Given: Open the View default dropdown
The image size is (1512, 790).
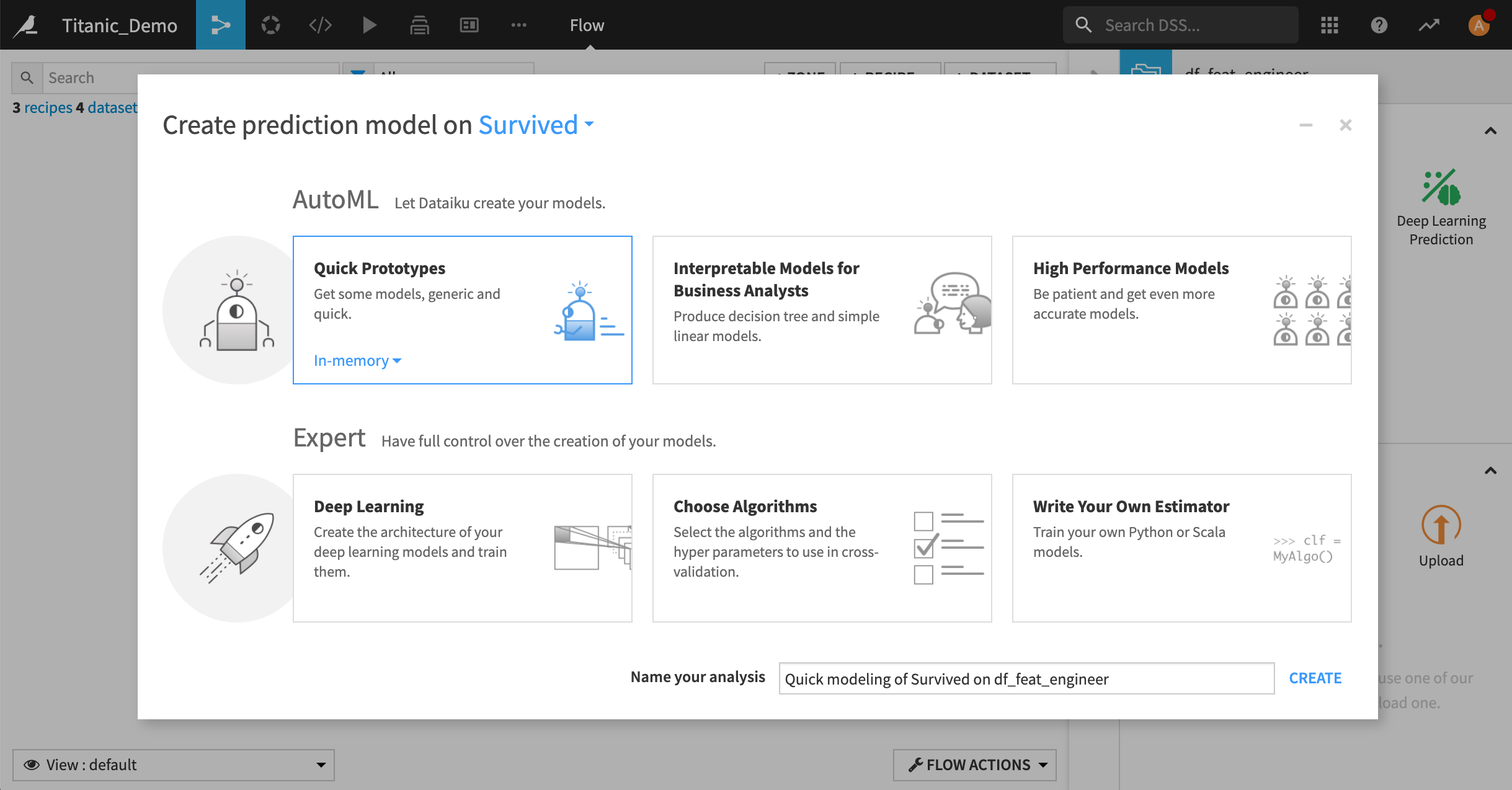Looking at the screenshot, I should [x=174, y=765].
